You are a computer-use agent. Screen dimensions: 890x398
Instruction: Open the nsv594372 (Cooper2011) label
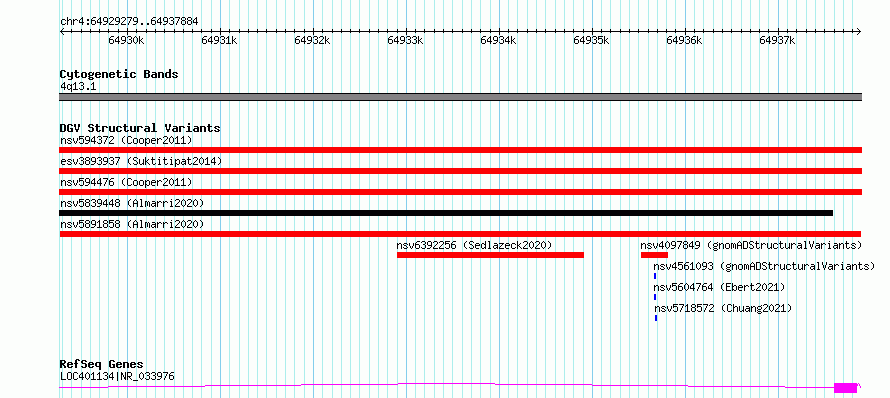126,140
